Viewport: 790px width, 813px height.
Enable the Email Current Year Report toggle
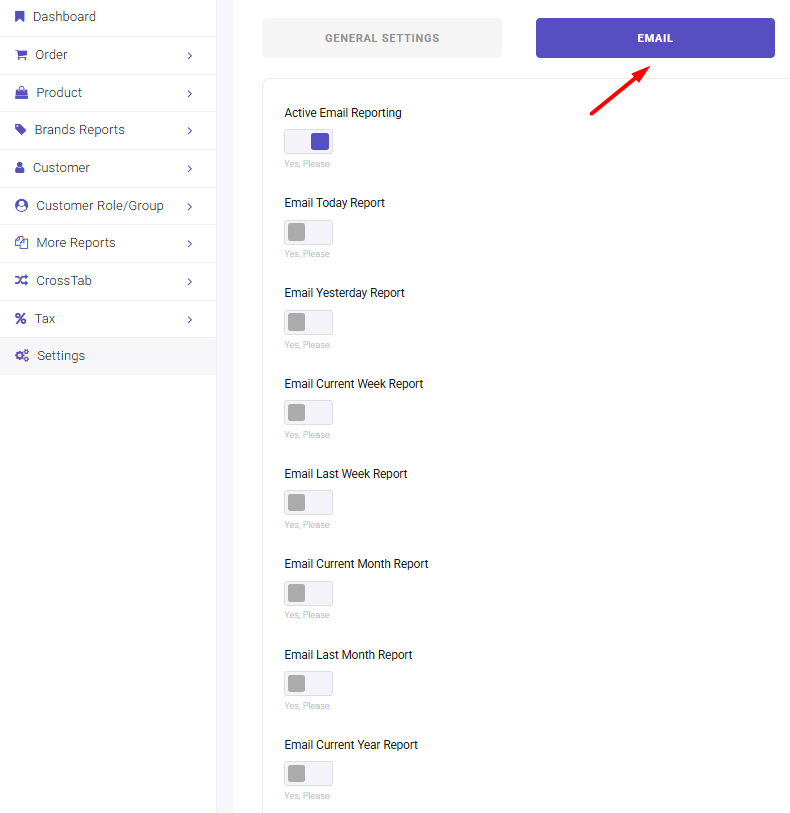point(308,774)
